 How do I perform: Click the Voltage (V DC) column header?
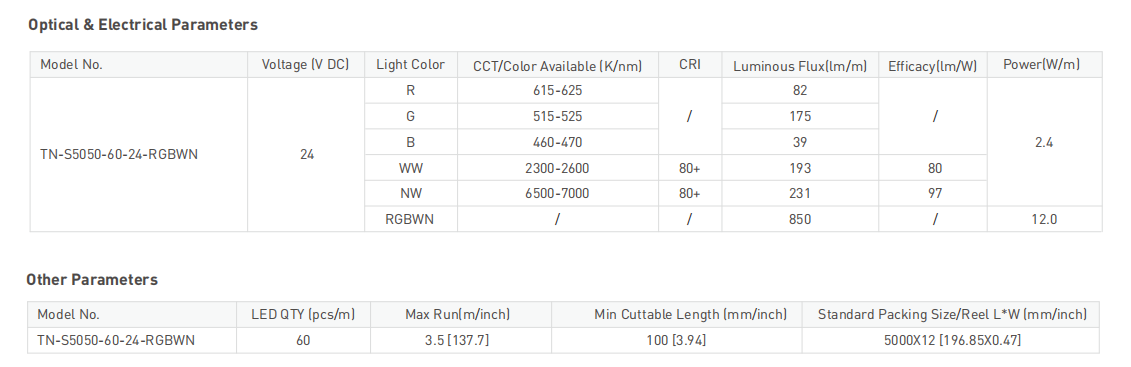coord(306,65)
